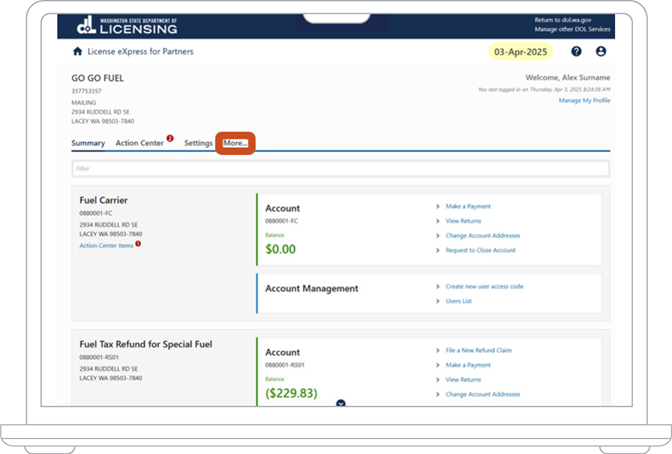Open the Manage My Profile link

tap(584, 100)
